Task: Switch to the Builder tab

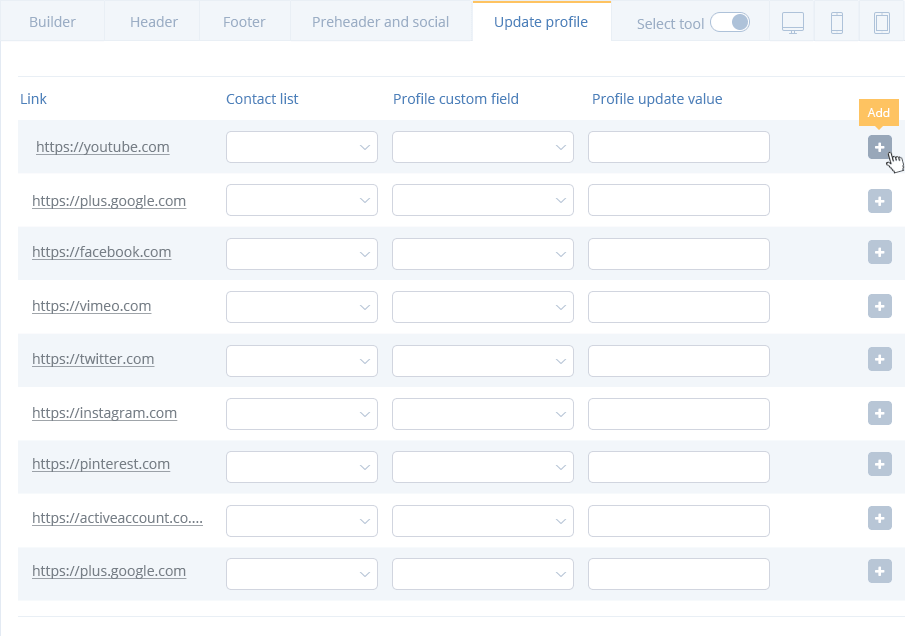Action: coord(52,21)
